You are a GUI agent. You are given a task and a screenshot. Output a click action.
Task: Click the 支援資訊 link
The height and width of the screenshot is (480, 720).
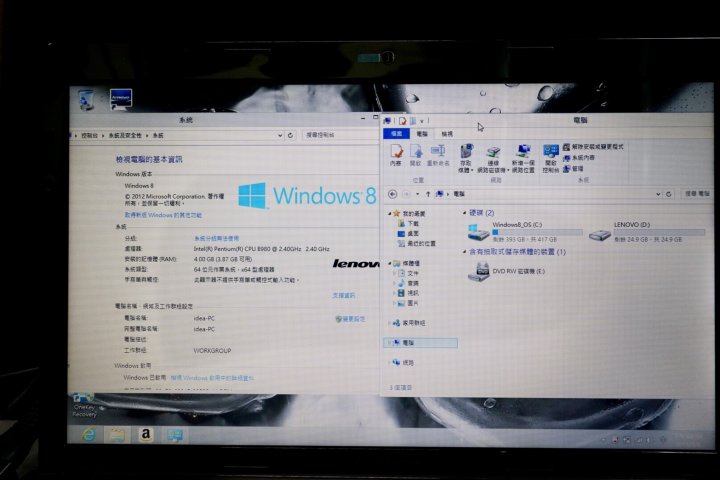pos(343,295)
